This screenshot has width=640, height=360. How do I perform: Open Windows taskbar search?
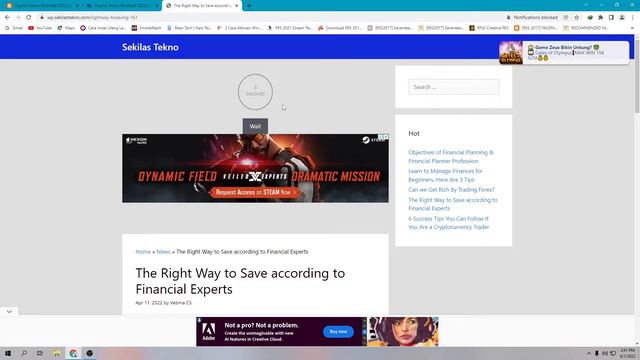coord(24,353)
